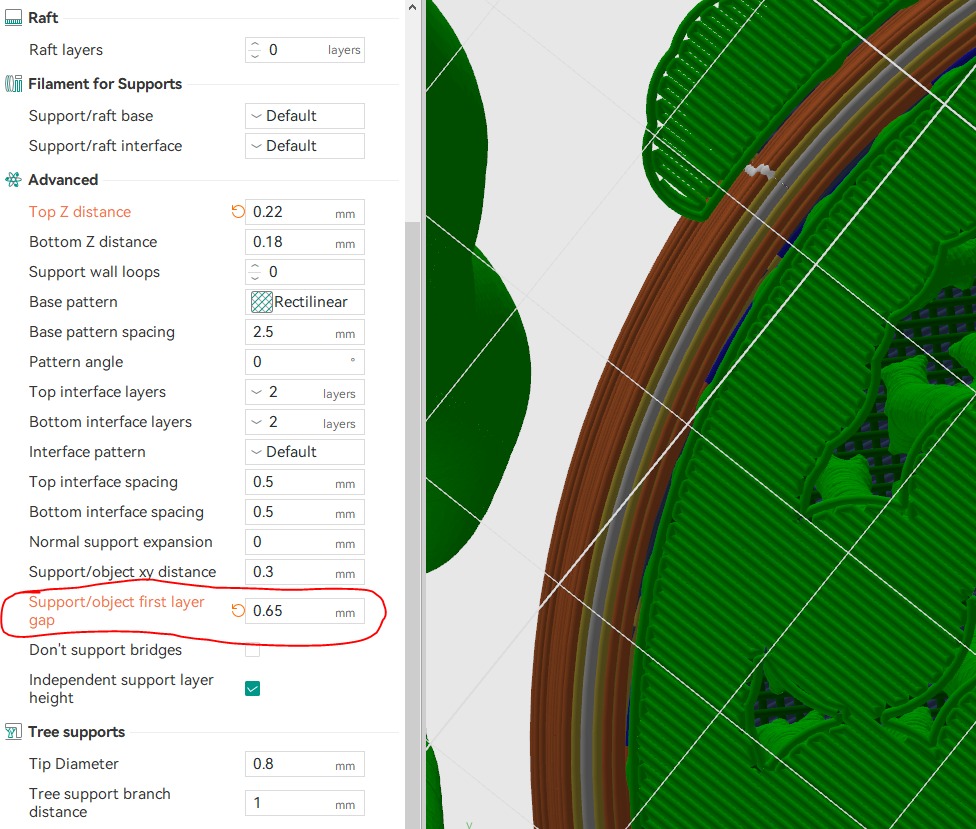
Task: Click the Base pattern spacing field
Action: 304,332
